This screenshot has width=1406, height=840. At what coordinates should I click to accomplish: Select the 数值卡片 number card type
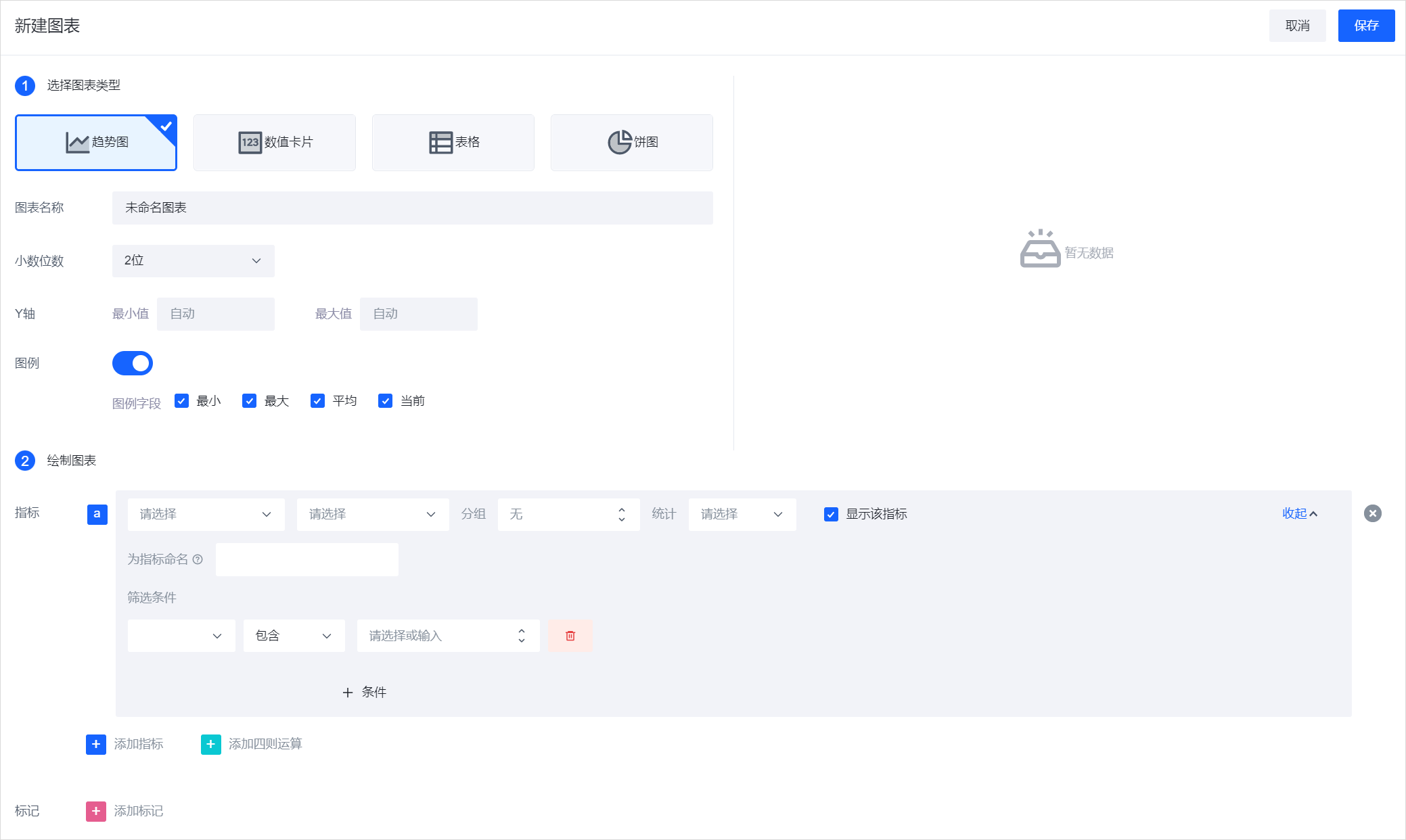pyautogui.click(x=275, y=143)
